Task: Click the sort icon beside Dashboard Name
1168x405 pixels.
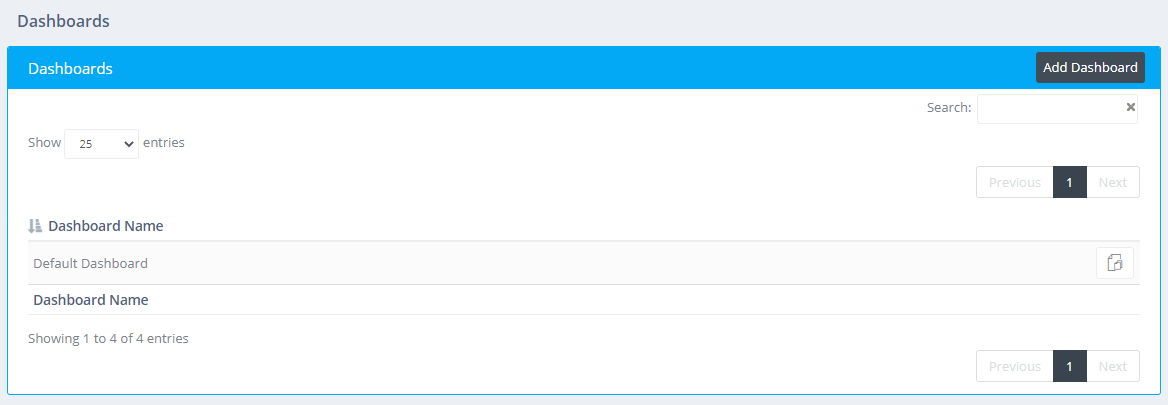Action: pos(35,226)
